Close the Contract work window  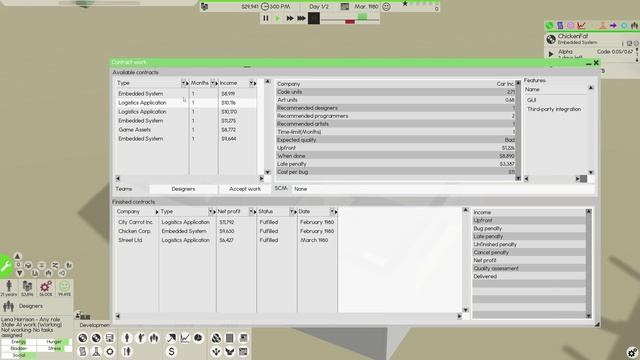coord(596,63)
